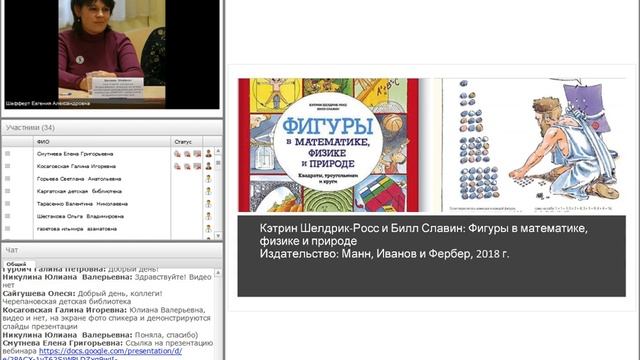640x360 pixels.
Task: Click participant avatar icon for газетова ильмира азаматовна
Action: [x=209, y=229]
